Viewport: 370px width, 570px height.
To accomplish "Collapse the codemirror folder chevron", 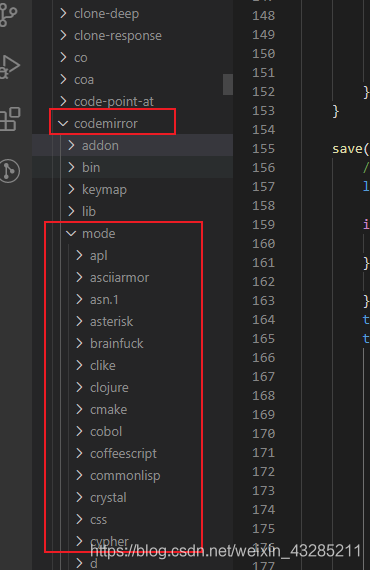I will (x=63, y=124).
